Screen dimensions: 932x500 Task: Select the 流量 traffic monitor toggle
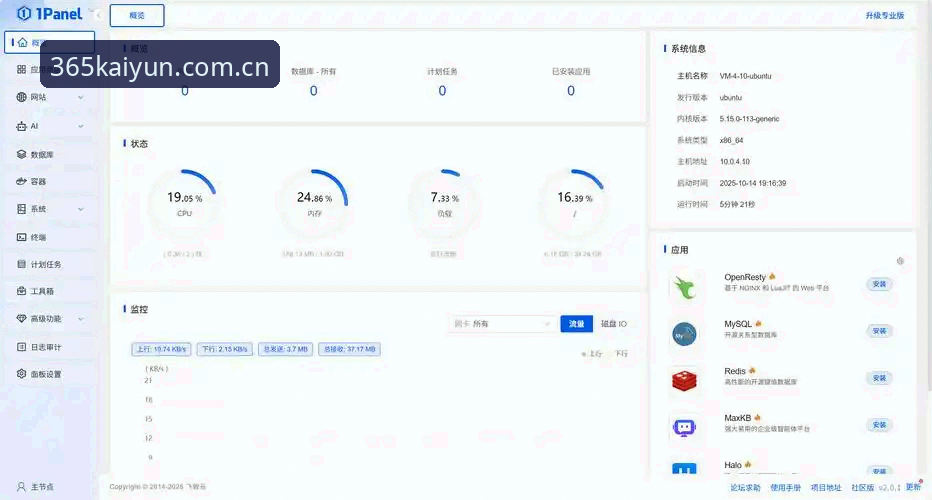pos(577,324)
